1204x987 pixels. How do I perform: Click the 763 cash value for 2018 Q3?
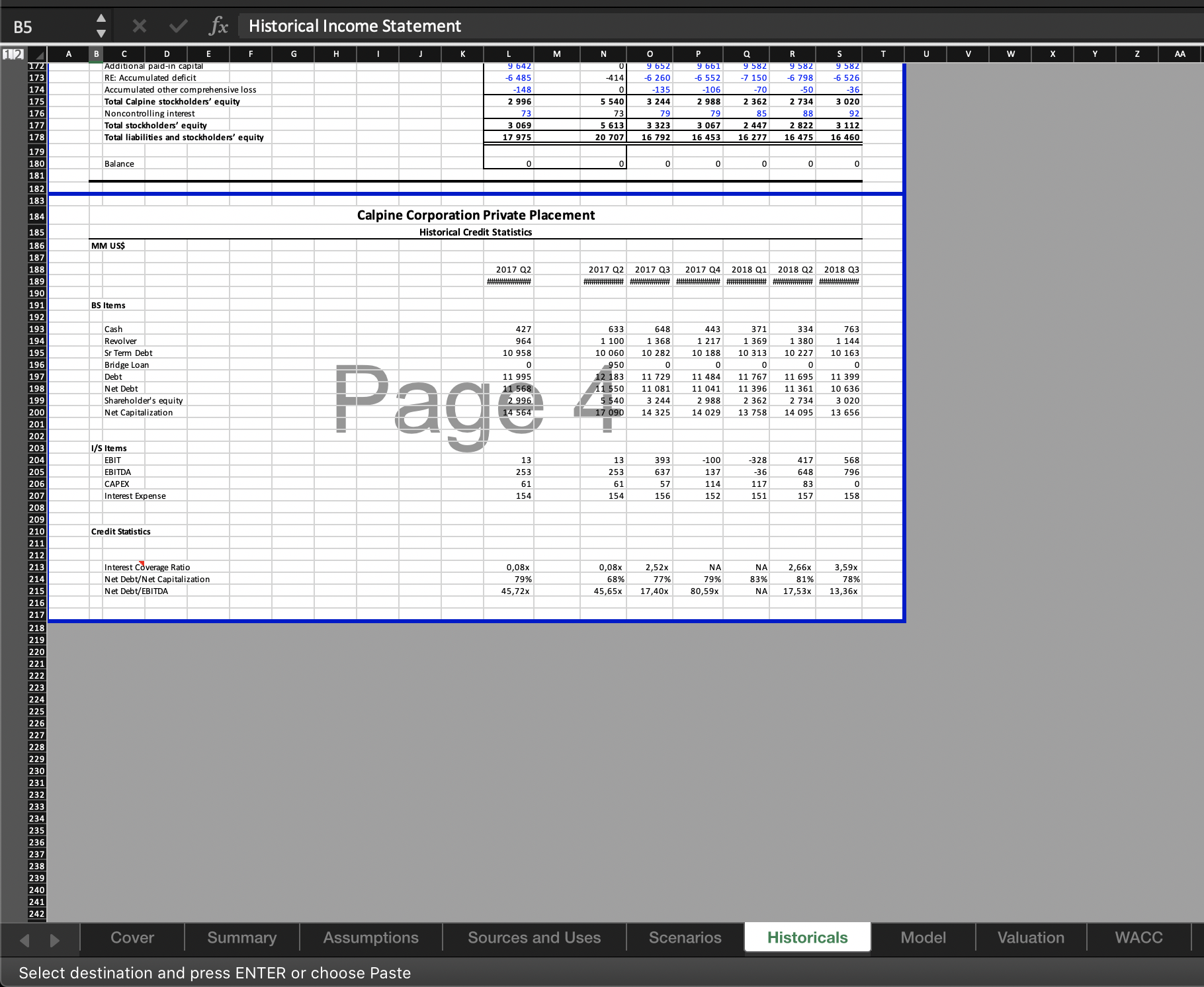[851, 329]
